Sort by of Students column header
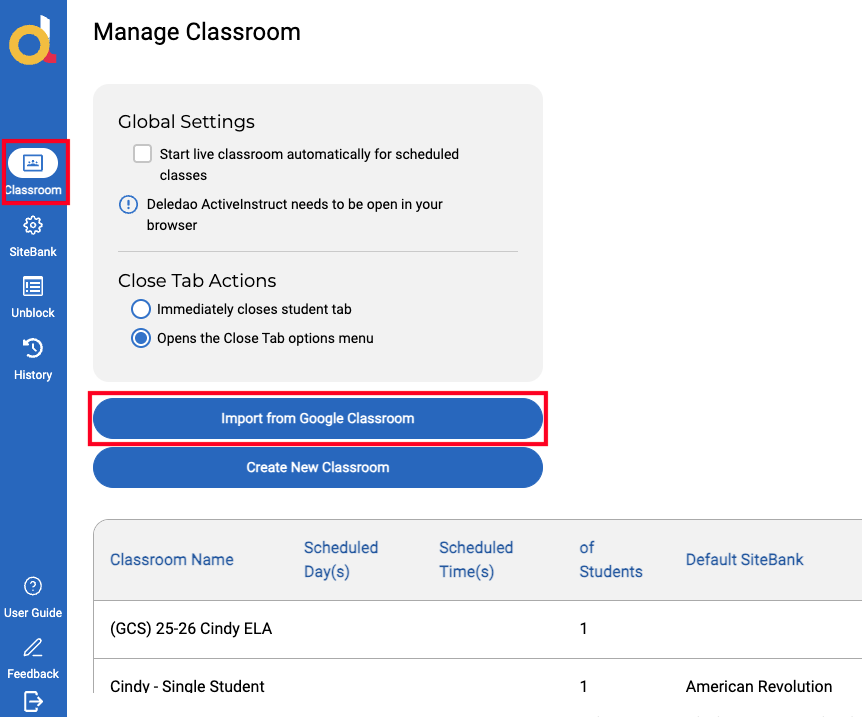This screenshot has height=717, width=862. pyautogui.click(x=611, y=560)
